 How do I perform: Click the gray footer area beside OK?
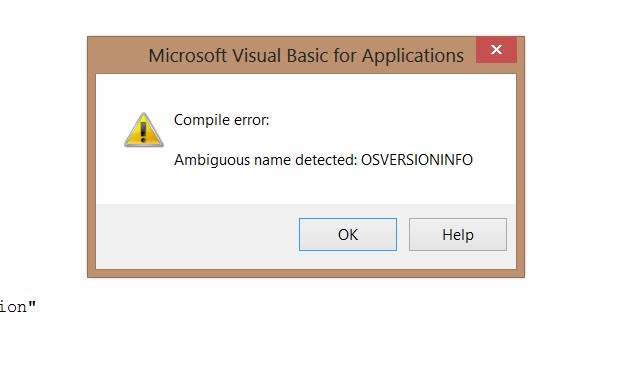point(198,236)
